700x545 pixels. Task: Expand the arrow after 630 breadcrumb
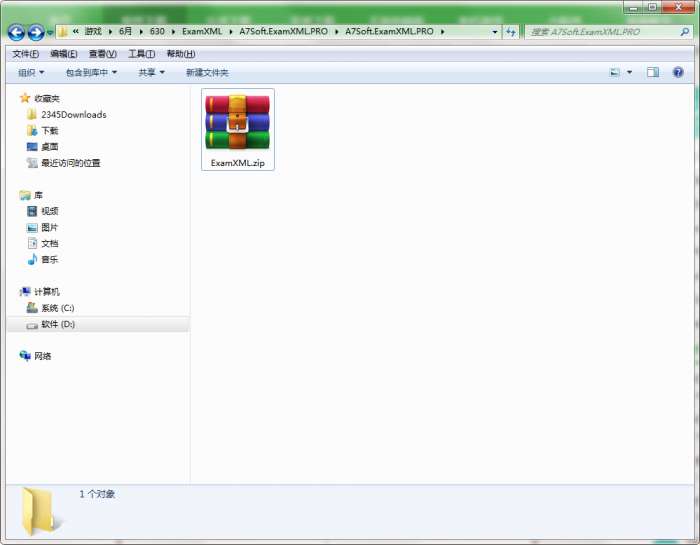173,32
